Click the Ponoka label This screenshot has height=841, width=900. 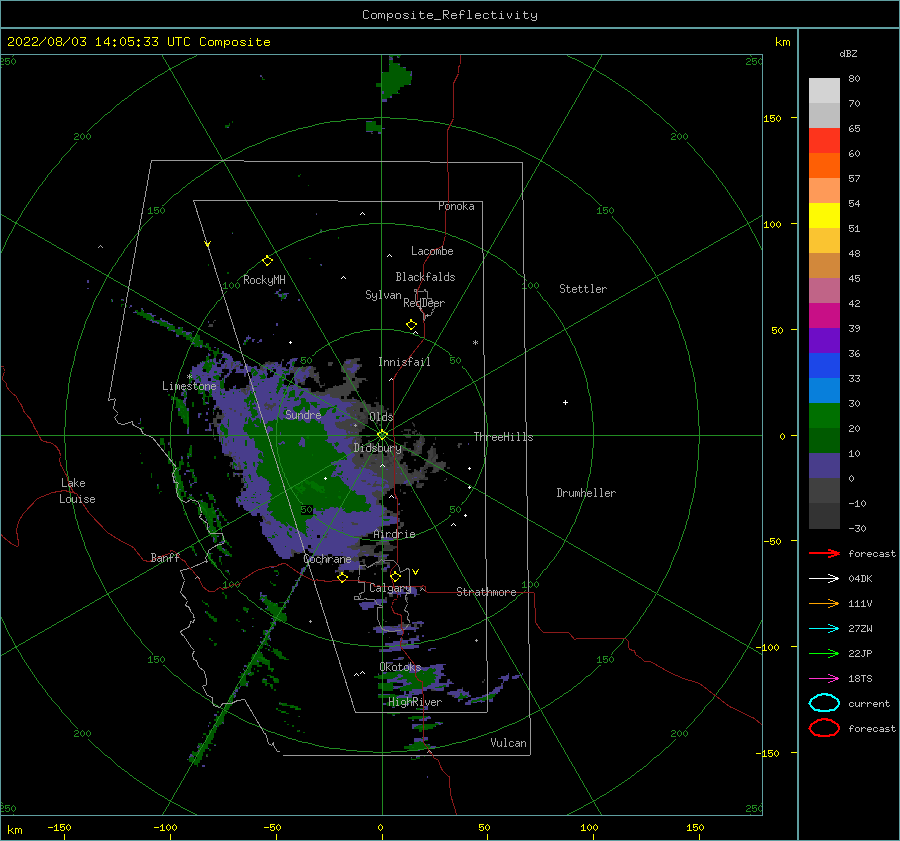[456, 207]
